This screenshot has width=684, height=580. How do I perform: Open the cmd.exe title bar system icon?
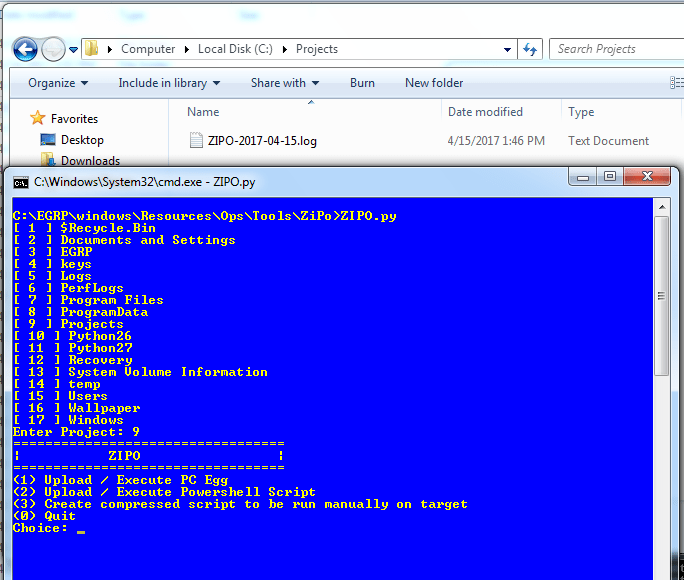tap(20, 181)
